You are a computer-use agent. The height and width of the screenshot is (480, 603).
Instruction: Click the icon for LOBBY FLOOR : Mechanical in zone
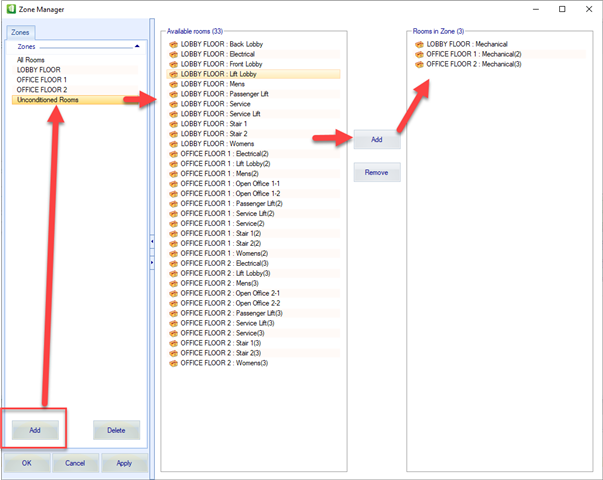click(x=419, y=44)
